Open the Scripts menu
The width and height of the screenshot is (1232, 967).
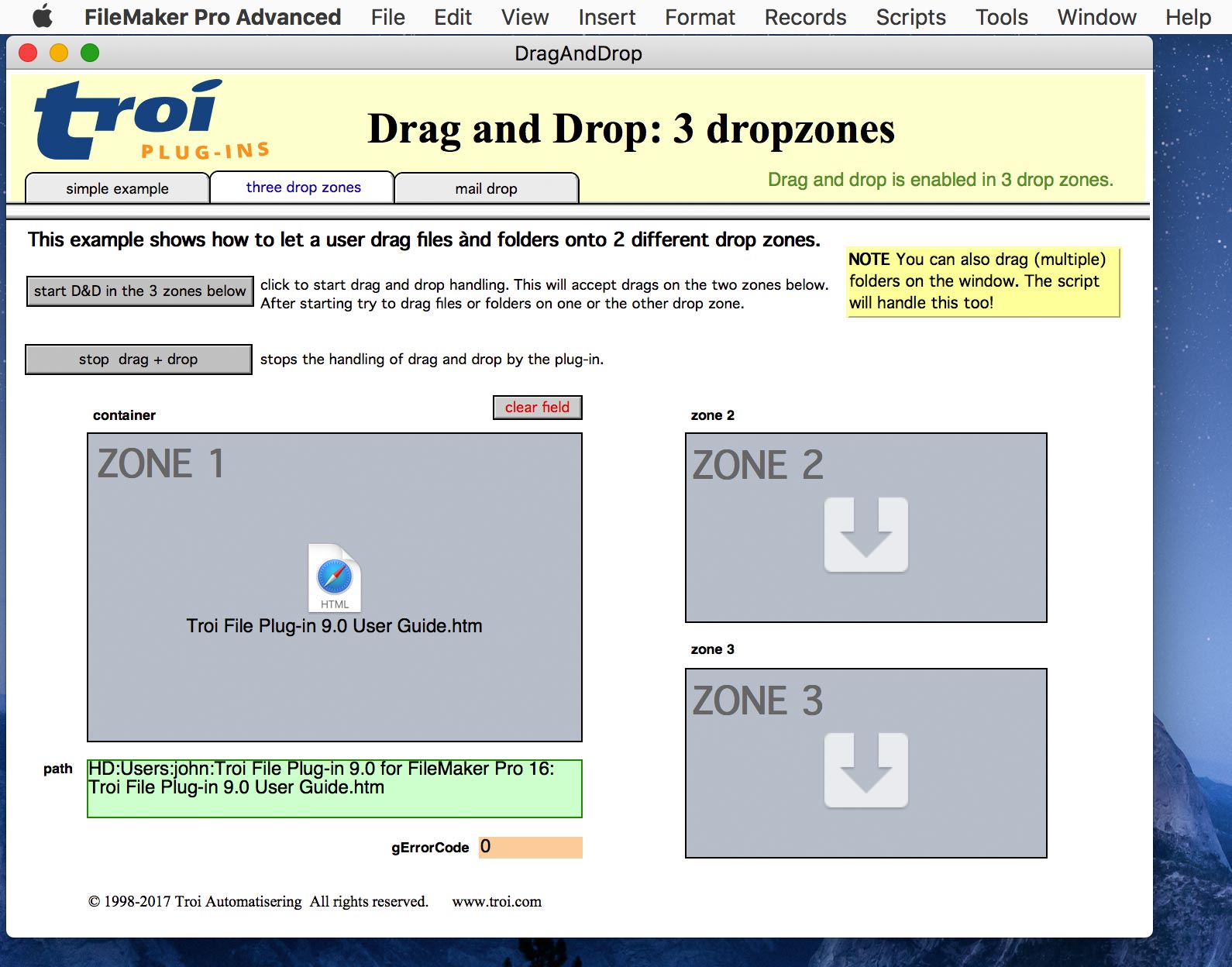tap(910, 17)
